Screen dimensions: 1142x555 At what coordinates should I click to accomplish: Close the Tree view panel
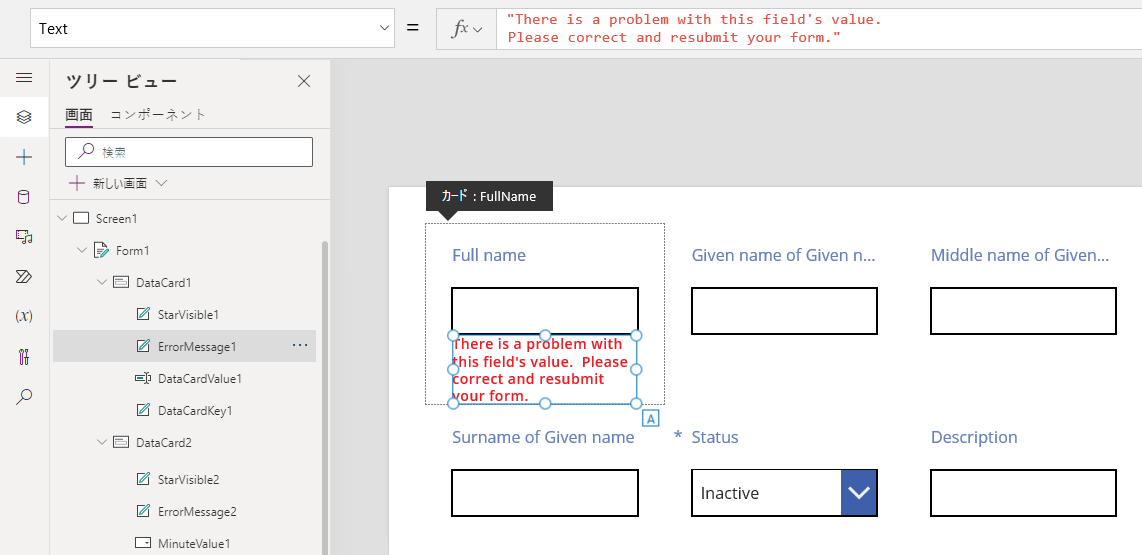pyautogui.click(x=304, y=81)
